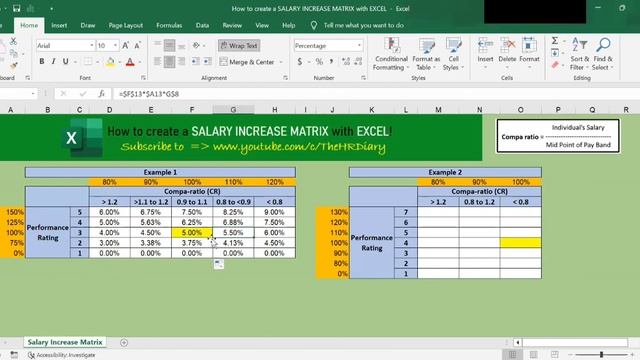Click Accessibility: Investigate in status bar
The width and height of the screenshot is (640, 360).
62,355
